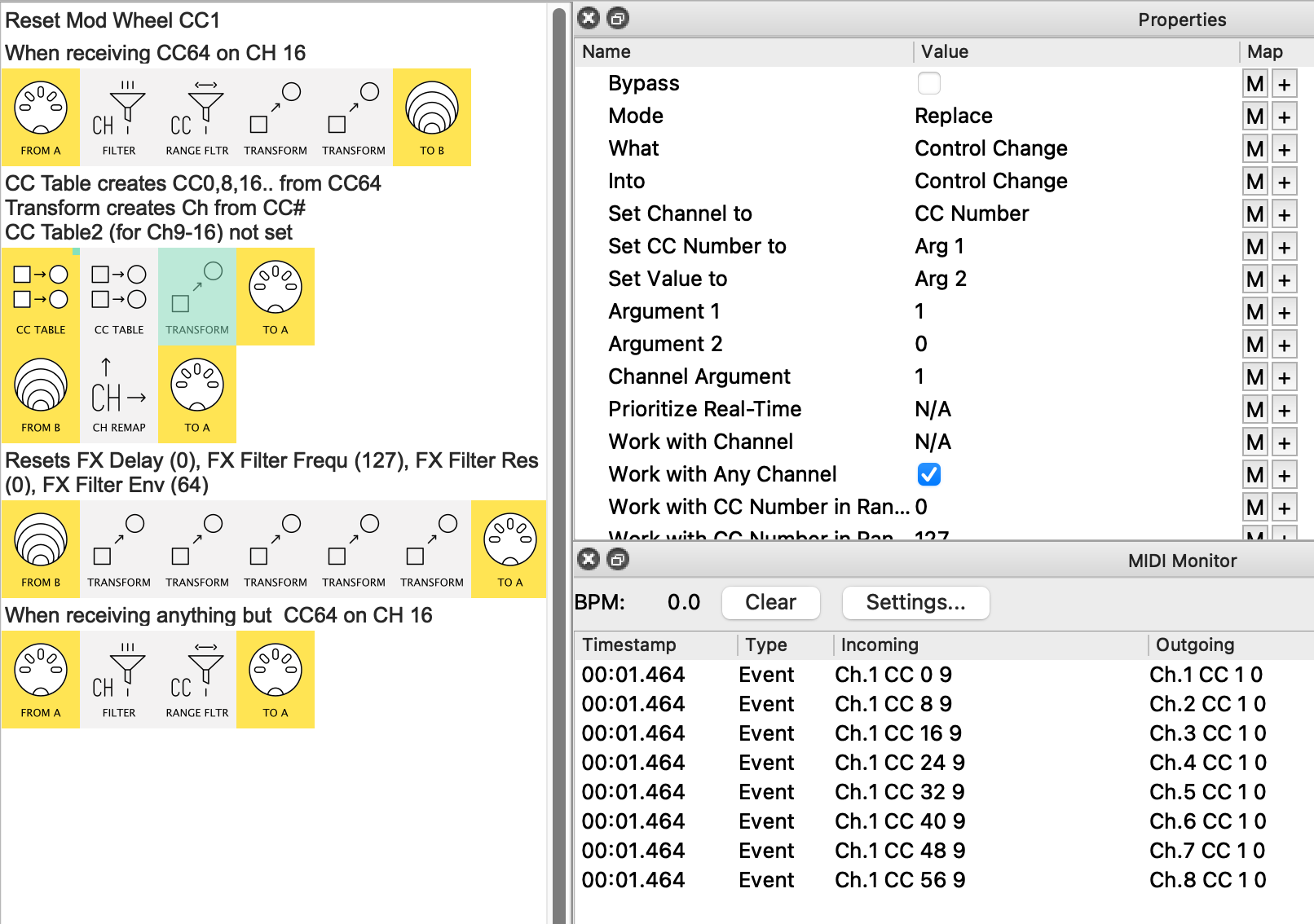Clear the MIDI Monitor log
The width and height of the screenshot is (1314, 924).
[x=770, y=602]
